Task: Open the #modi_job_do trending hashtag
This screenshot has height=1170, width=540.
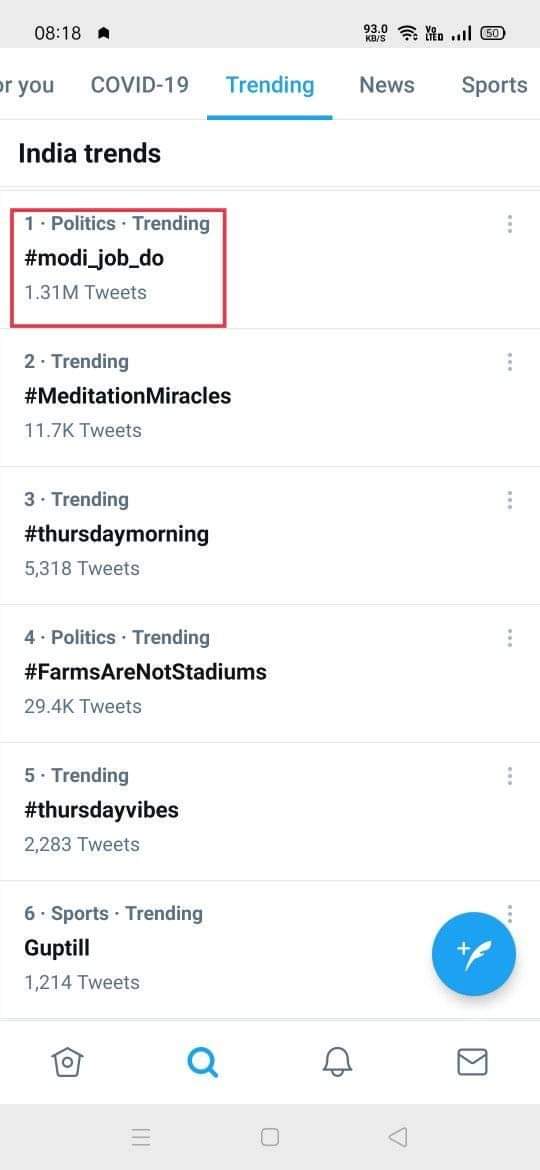Action: [94, 259]
